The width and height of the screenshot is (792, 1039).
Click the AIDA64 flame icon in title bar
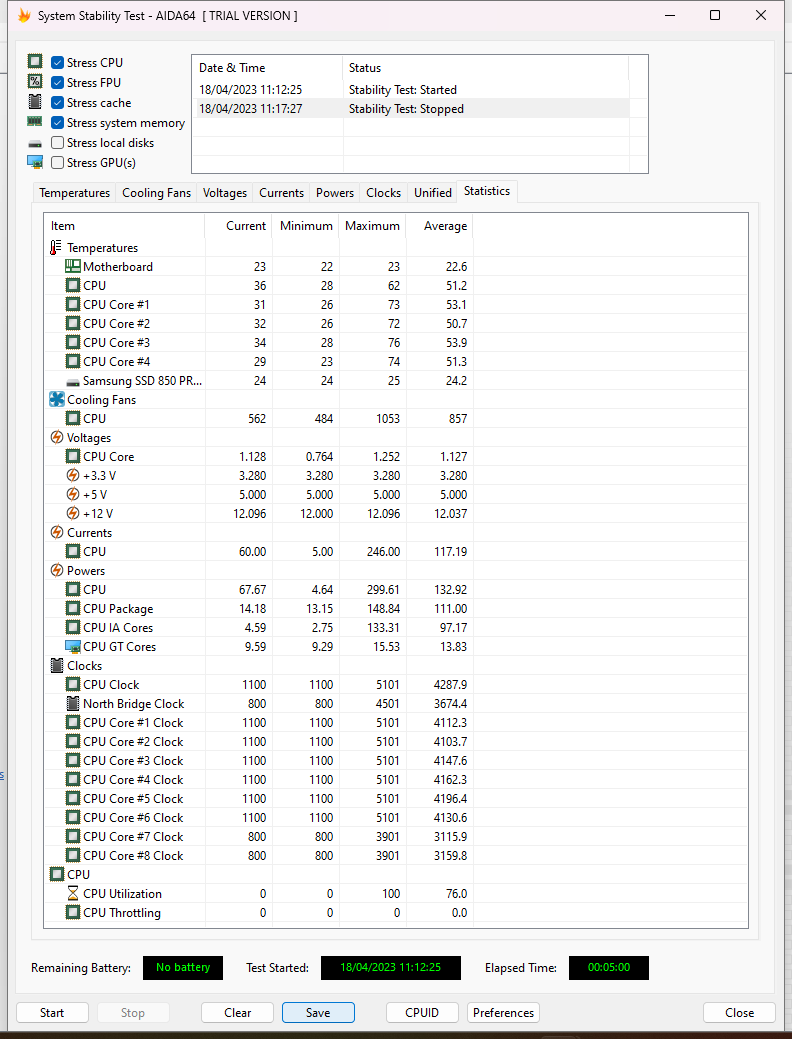pyautogui.click(x=24, y=15)
